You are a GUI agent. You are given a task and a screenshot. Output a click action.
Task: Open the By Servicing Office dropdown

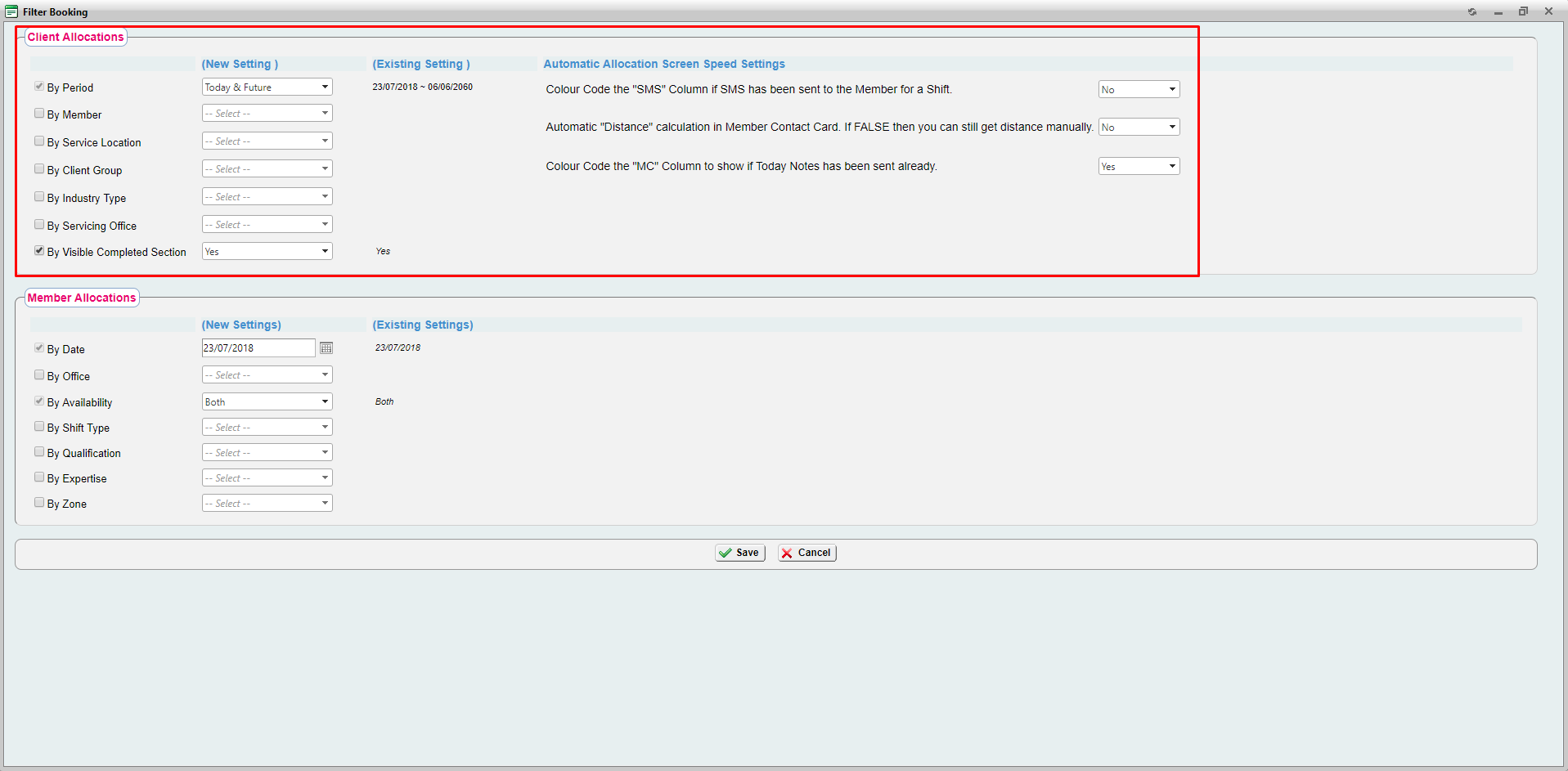pos(267,224)
